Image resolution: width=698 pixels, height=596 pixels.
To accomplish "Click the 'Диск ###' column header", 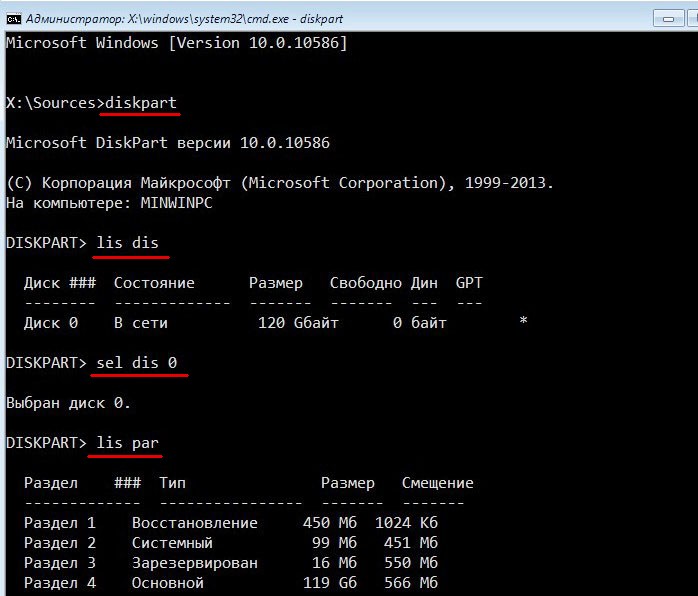I will coord(60,283).
